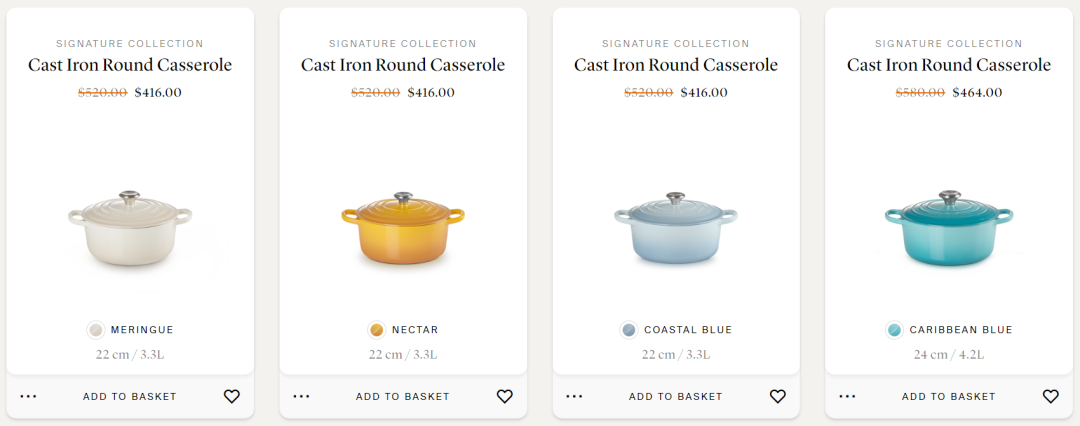This screenshot has width=1080, height=426.
Task: Open more options for Meringue casserole
Action: click(28, 397)
